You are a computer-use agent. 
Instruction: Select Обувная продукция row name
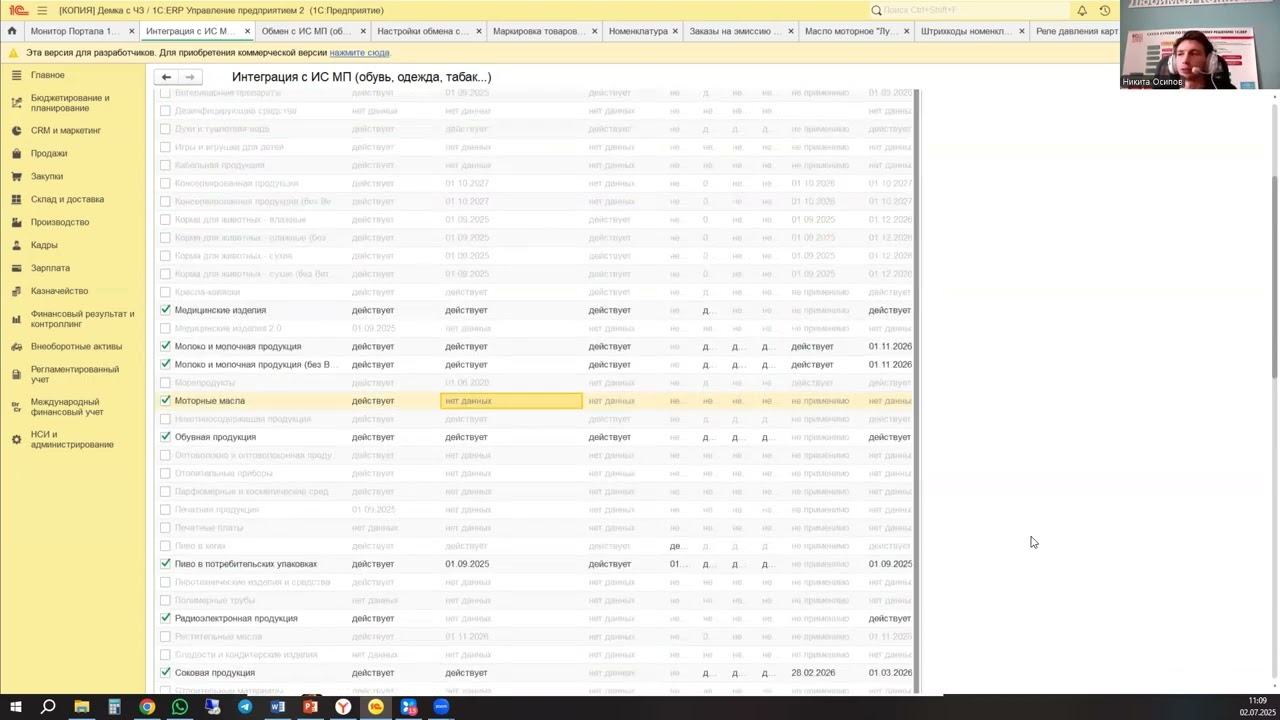215,437
